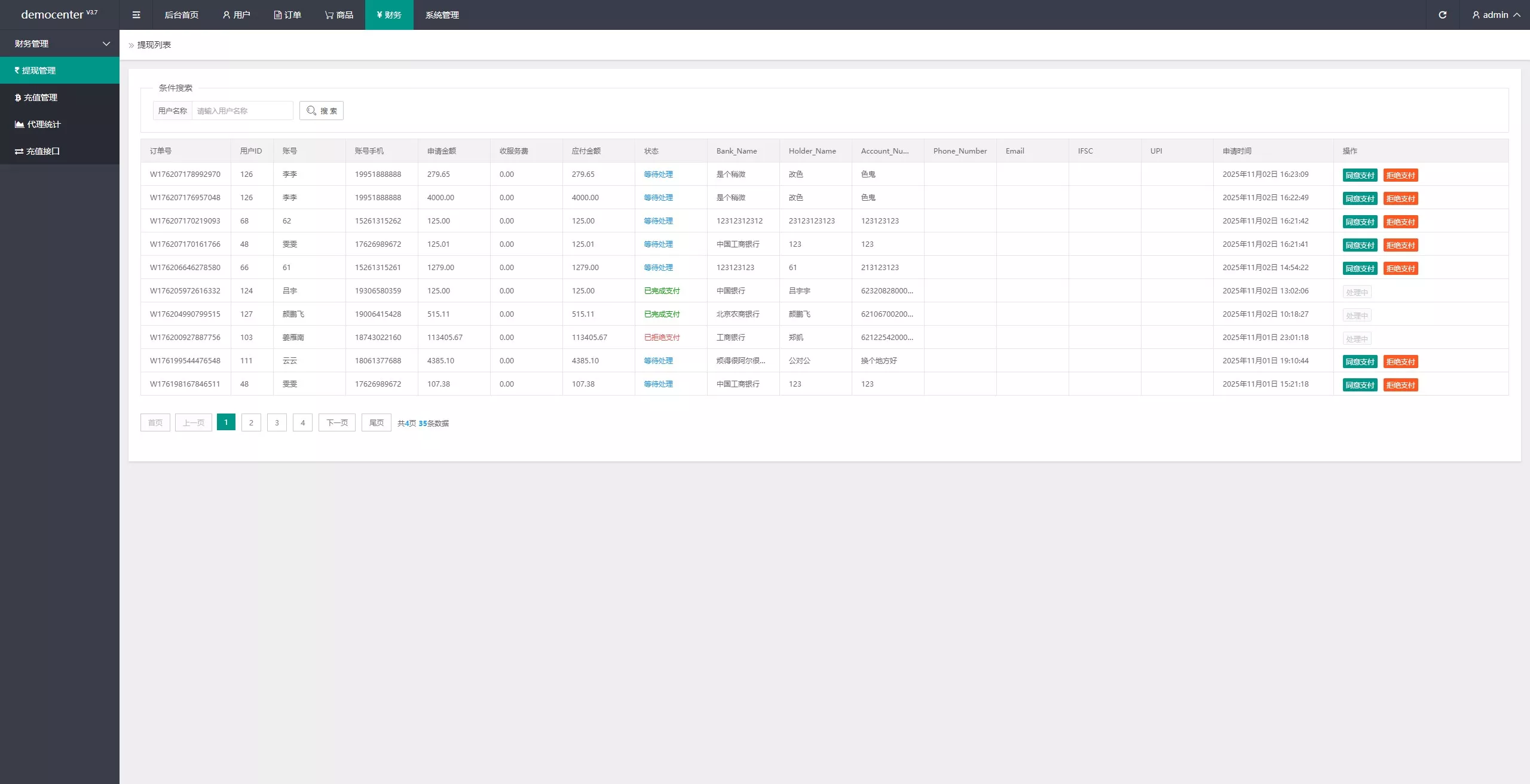This screenshot has height=784, width=1530.
Task: Expand the admin user dropdown
Action: point(1496,15)
